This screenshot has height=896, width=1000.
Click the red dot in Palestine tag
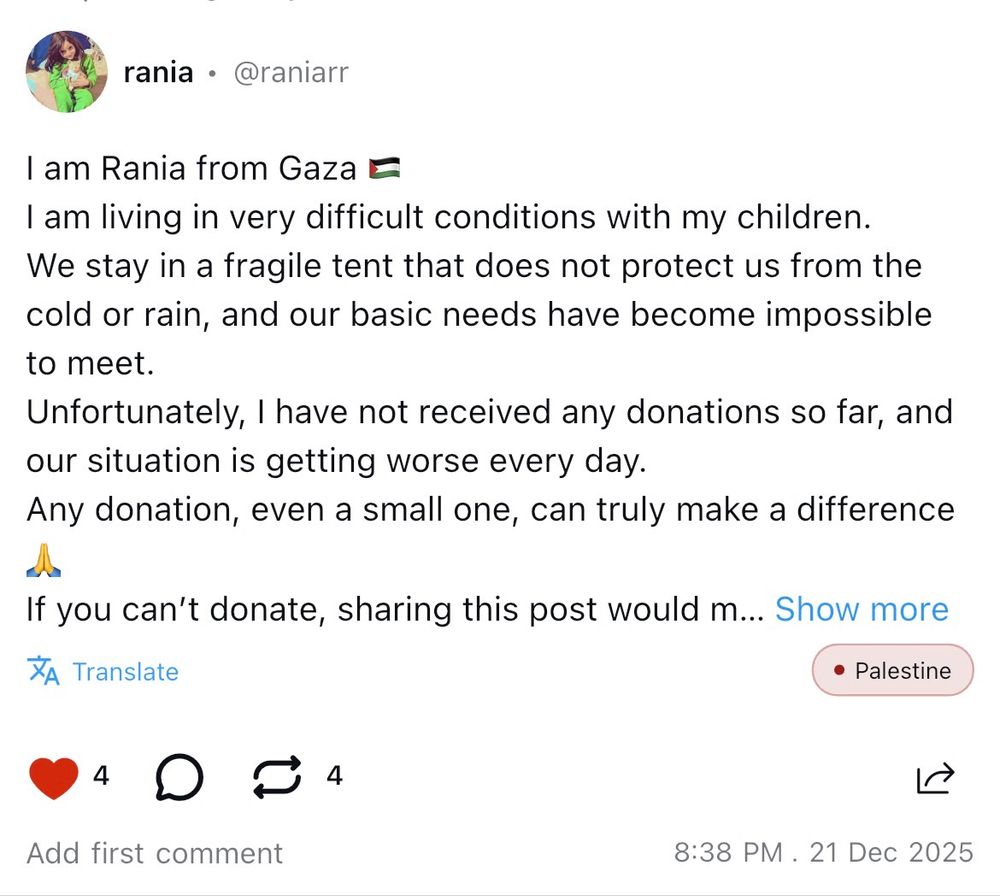pyautogui.click(x=838, y=671)
